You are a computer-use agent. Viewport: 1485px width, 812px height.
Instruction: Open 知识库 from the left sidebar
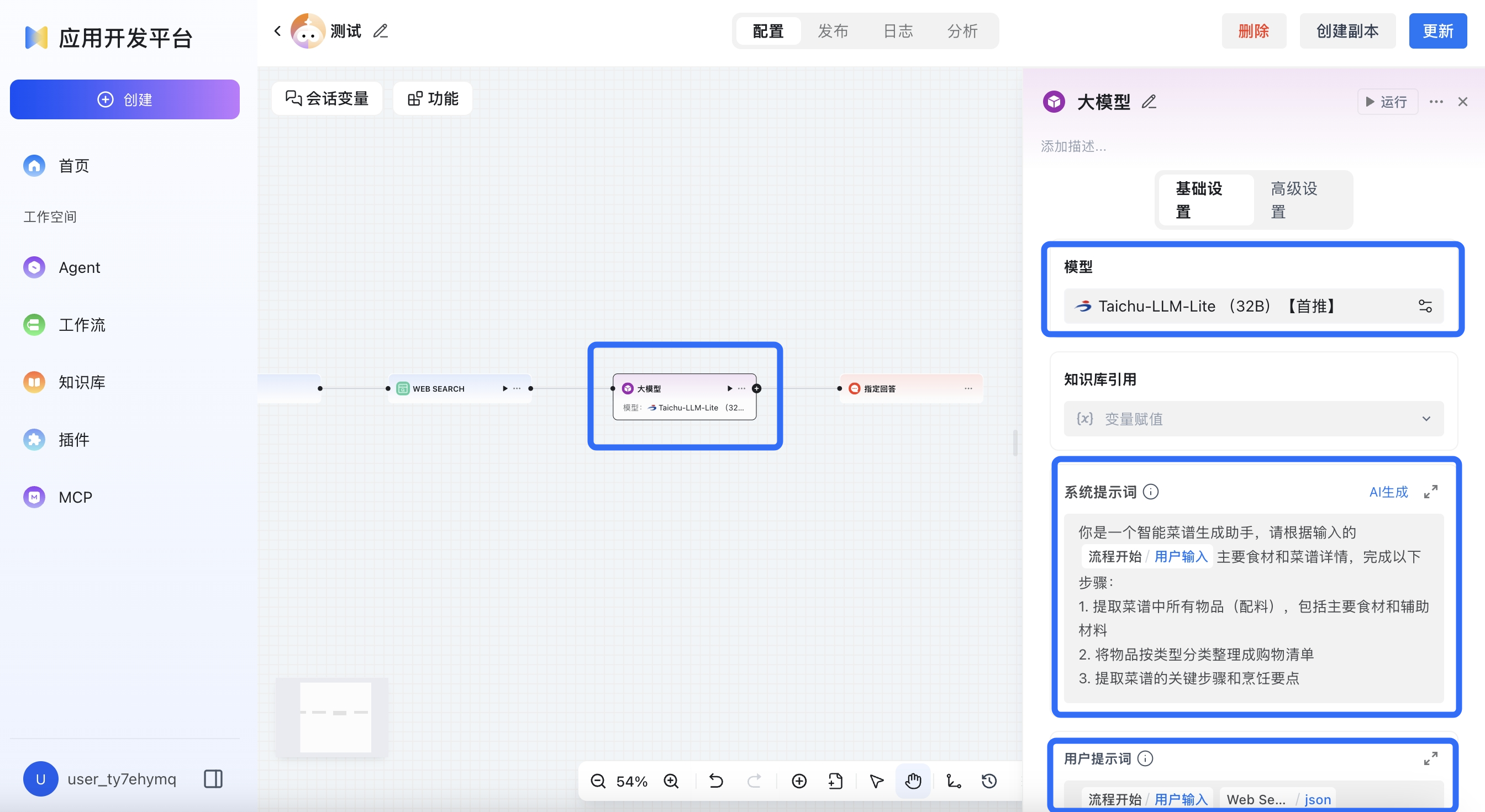point(81,382)
